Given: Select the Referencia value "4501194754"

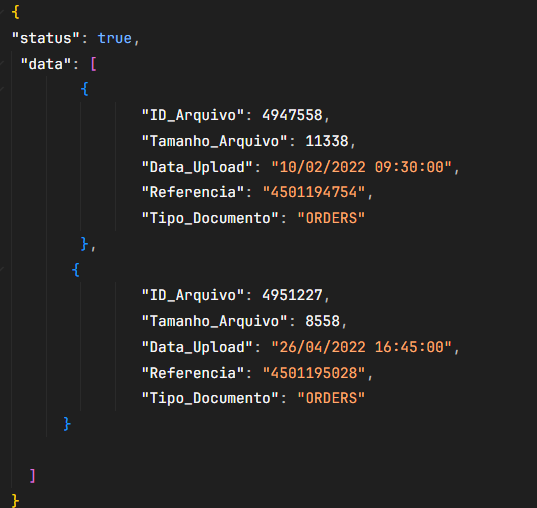Looking at the screenshot, I should (x=314, y=192).
